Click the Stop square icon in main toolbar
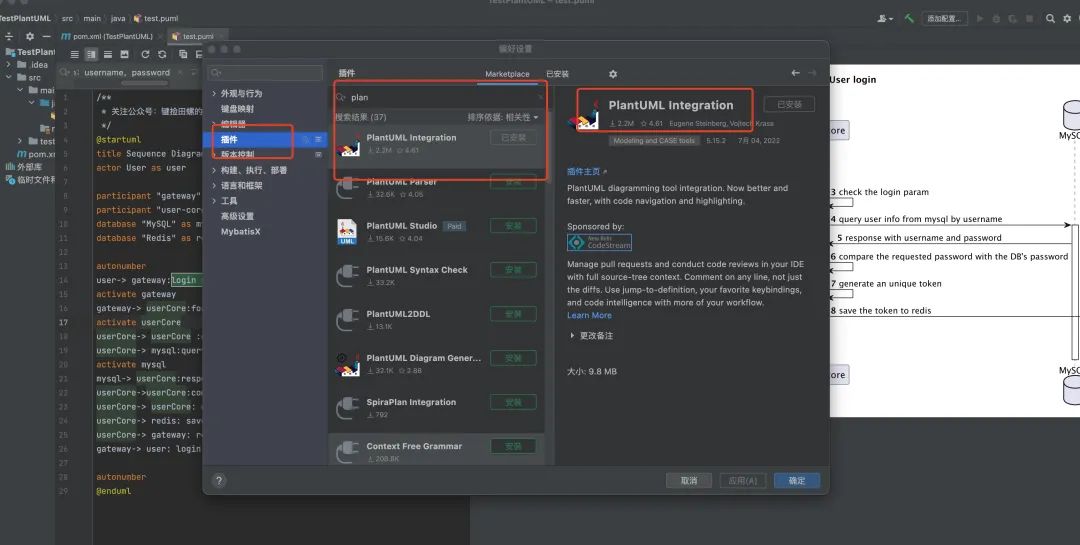 [x=1030, y=19]
